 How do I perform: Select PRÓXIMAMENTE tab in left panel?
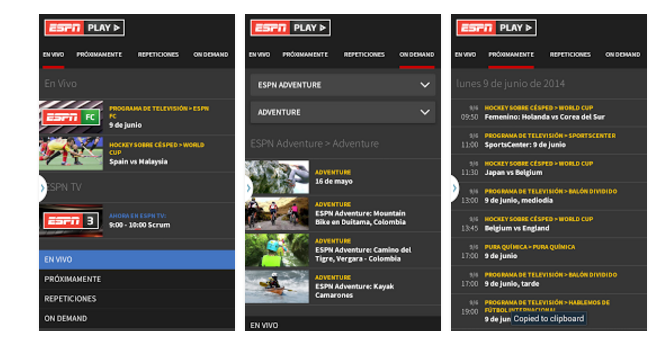coord(99,55)
